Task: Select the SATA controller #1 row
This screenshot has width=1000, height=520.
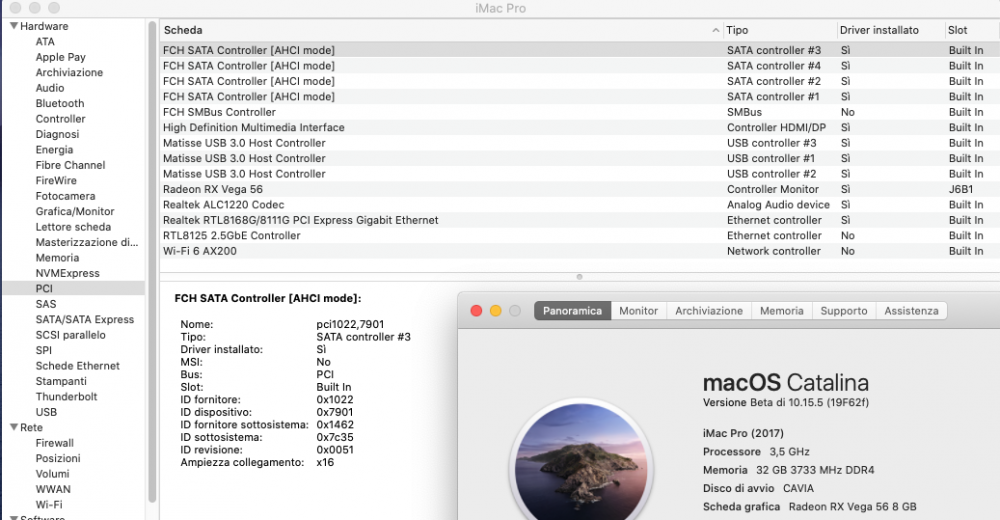Action: pyautogui.click(x=579, y=96)
